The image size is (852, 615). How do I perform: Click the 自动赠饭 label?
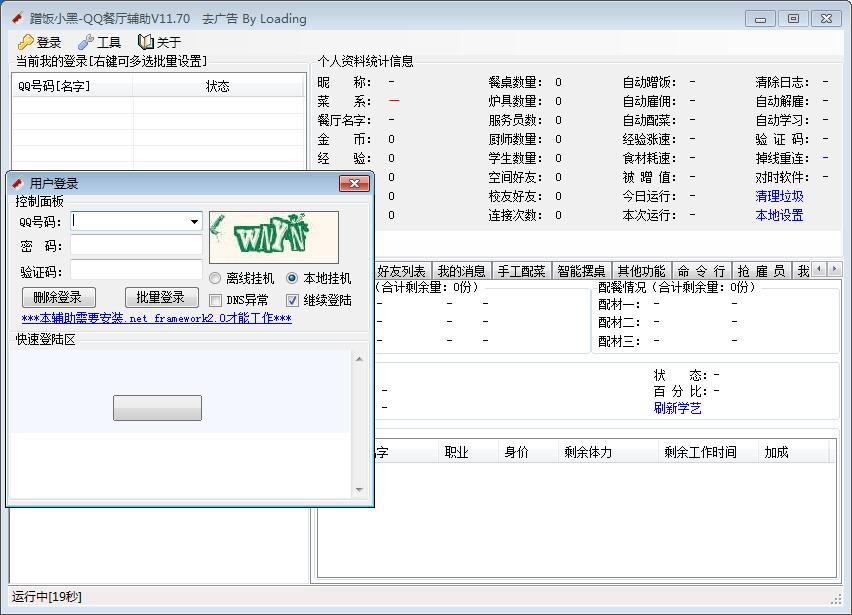point(650,82)
